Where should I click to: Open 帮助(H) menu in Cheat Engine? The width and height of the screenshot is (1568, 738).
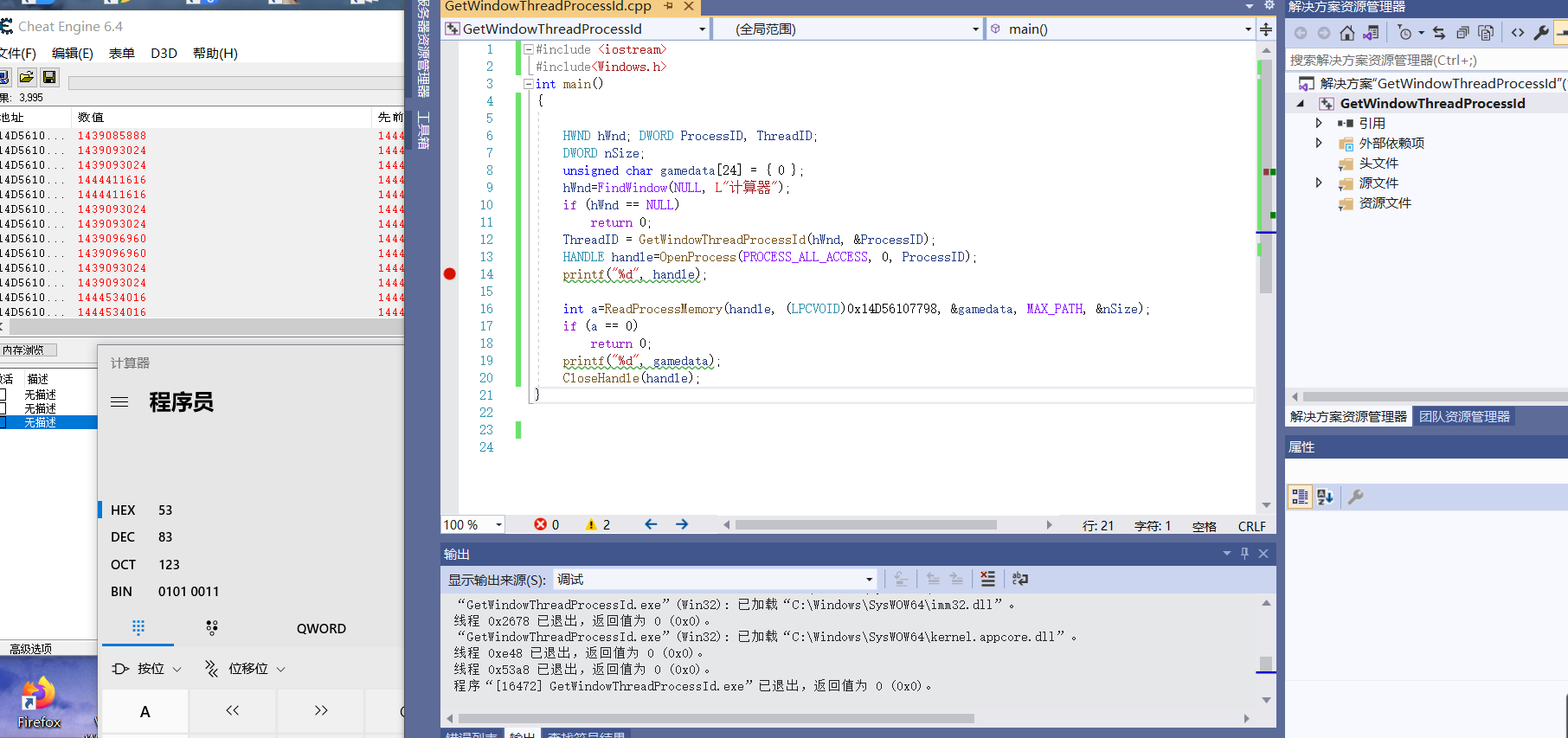pyautogui.click(x=215, y=54)
